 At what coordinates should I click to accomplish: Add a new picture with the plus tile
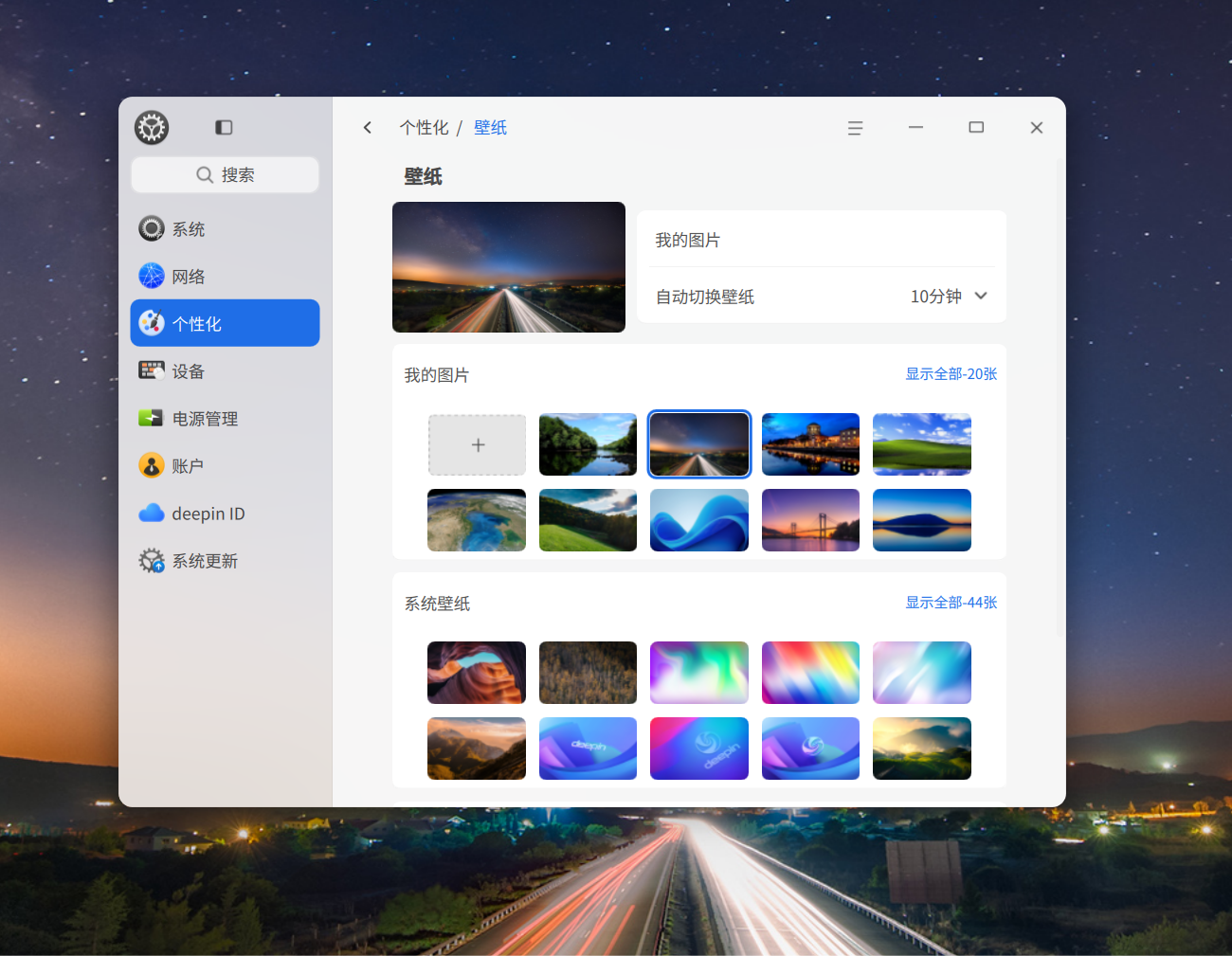coord(477,444)
